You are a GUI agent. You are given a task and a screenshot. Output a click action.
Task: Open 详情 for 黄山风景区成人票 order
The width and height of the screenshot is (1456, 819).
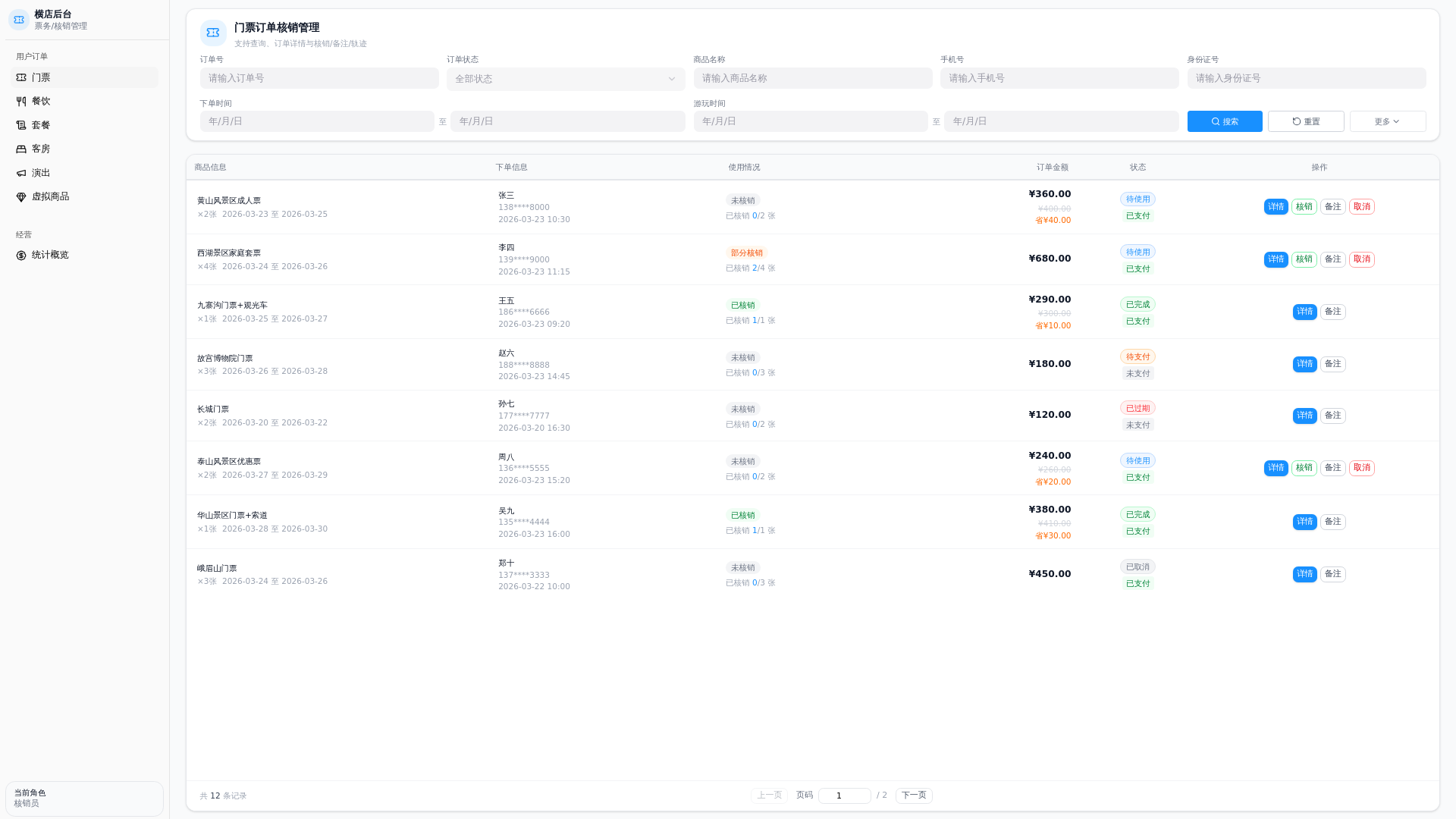click(x=1276, y=207)
